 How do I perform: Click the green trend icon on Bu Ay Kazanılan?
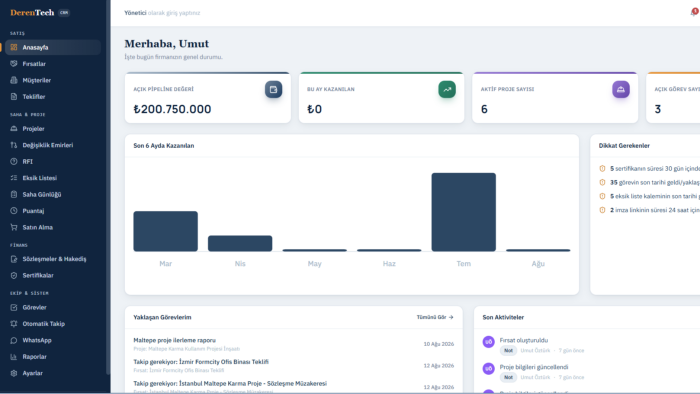pos(447,89)
